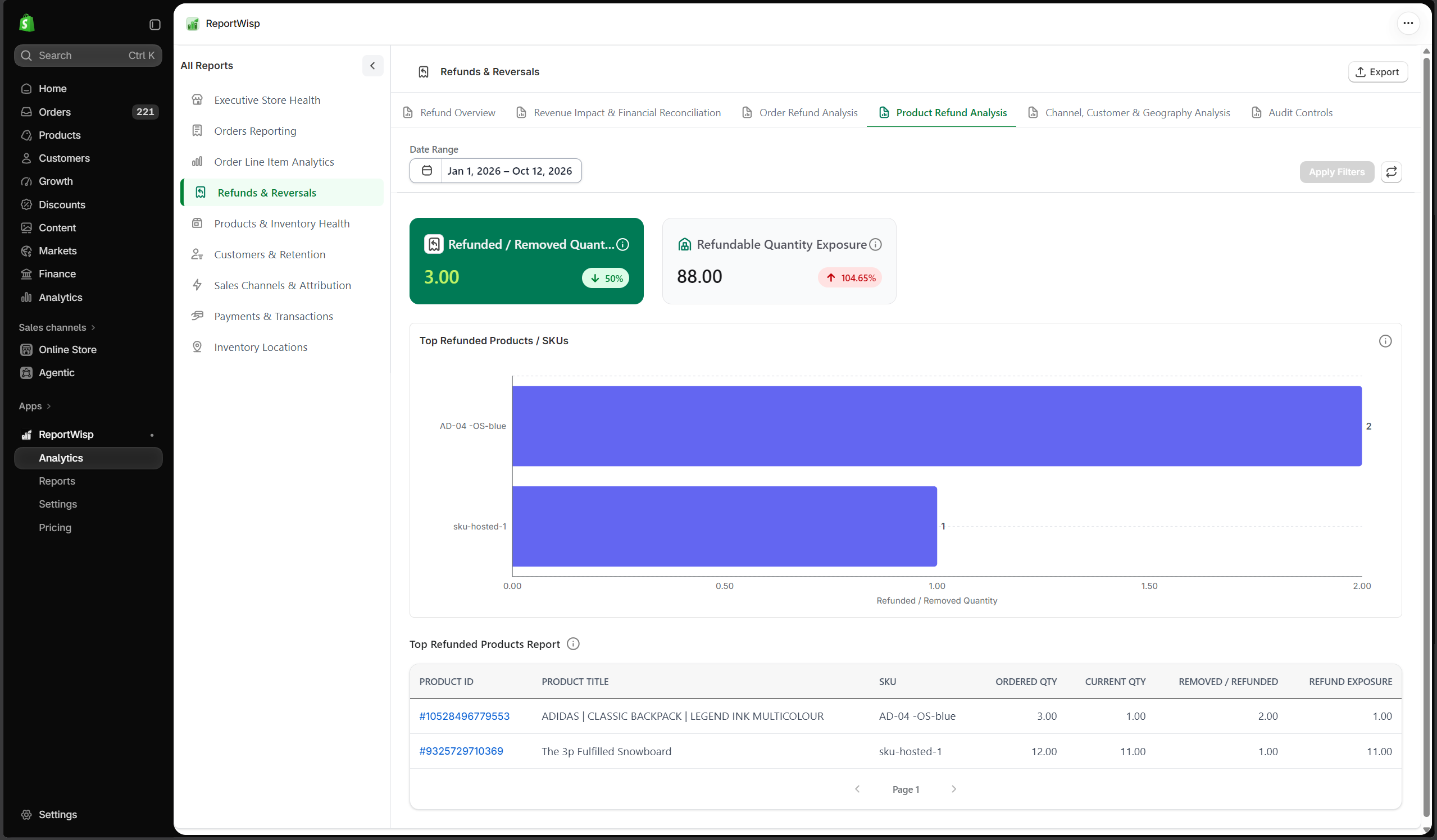Image resolution: width=1437 pixels, height=840 pixels.
Task: Expand Sales channels section
Action: [57, 327]
